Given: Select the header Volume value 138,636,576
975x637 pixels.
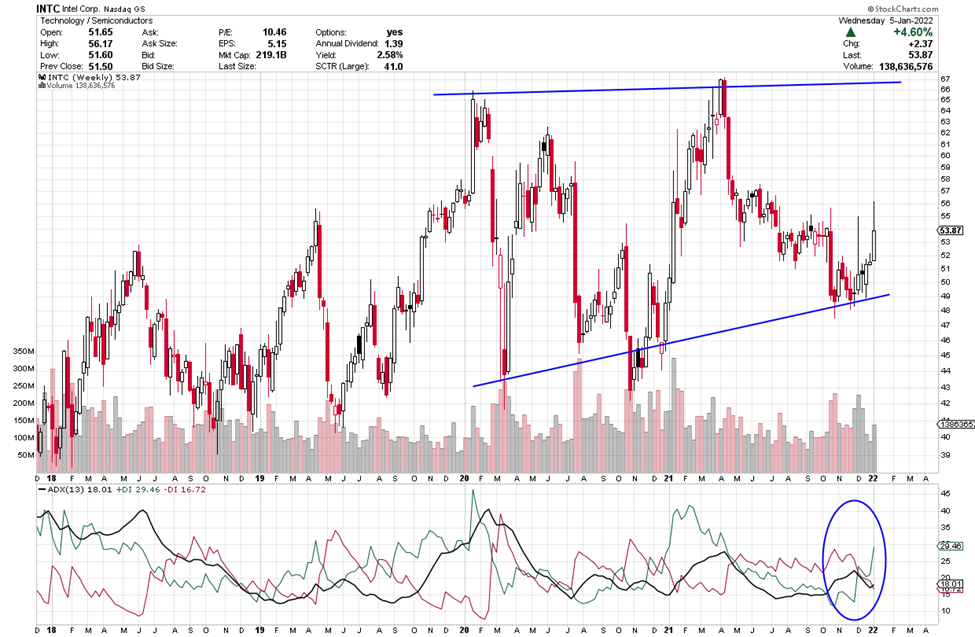Looking at the screenshot, I should (906, 66).
